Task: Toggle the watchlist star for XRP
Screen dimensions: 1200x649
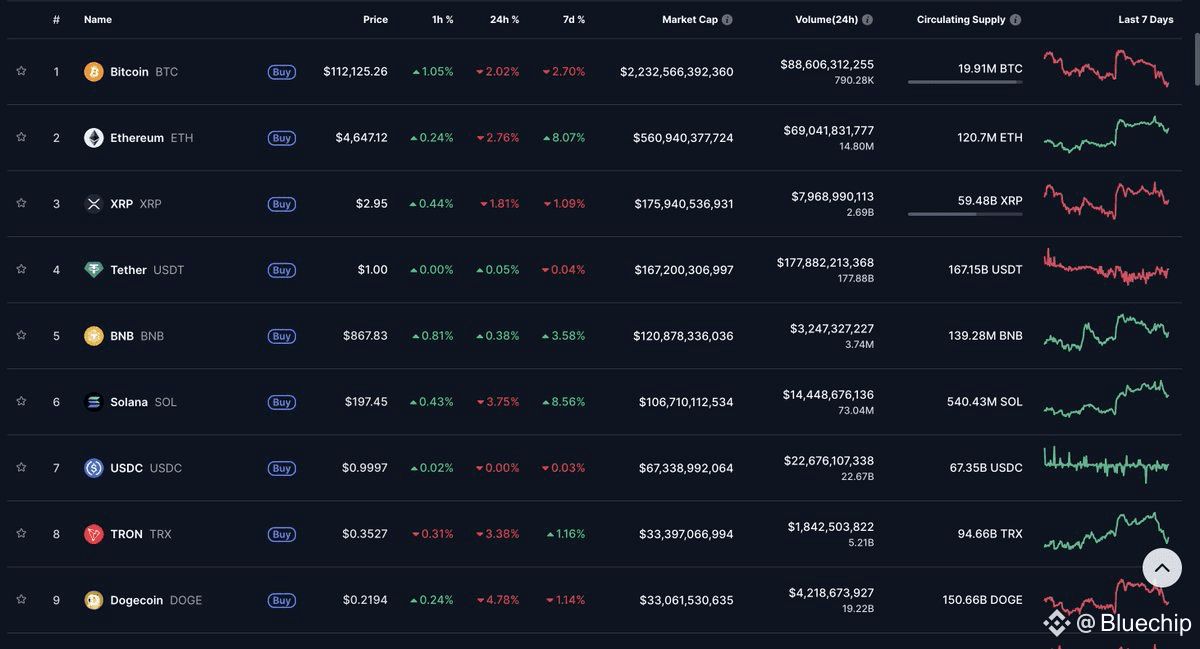Action: [21, 203]
